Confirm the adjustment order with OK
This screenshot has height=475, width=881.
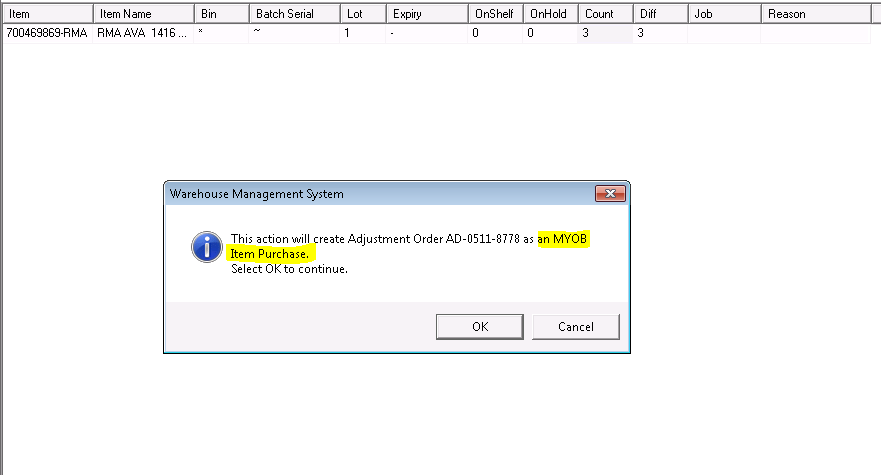pyautogui.click(x=480, y=327)
